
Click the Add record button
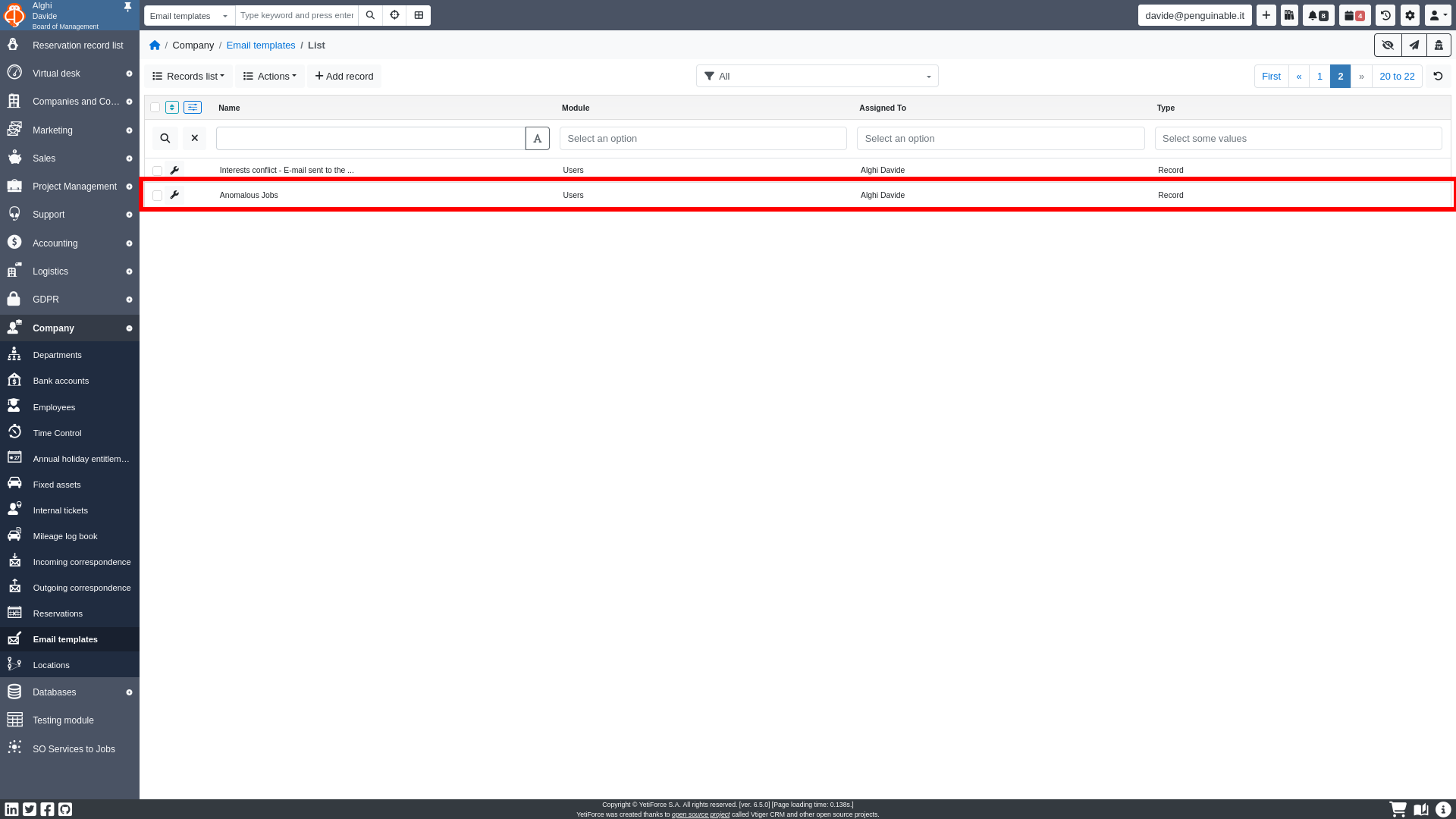coord(344,76)
